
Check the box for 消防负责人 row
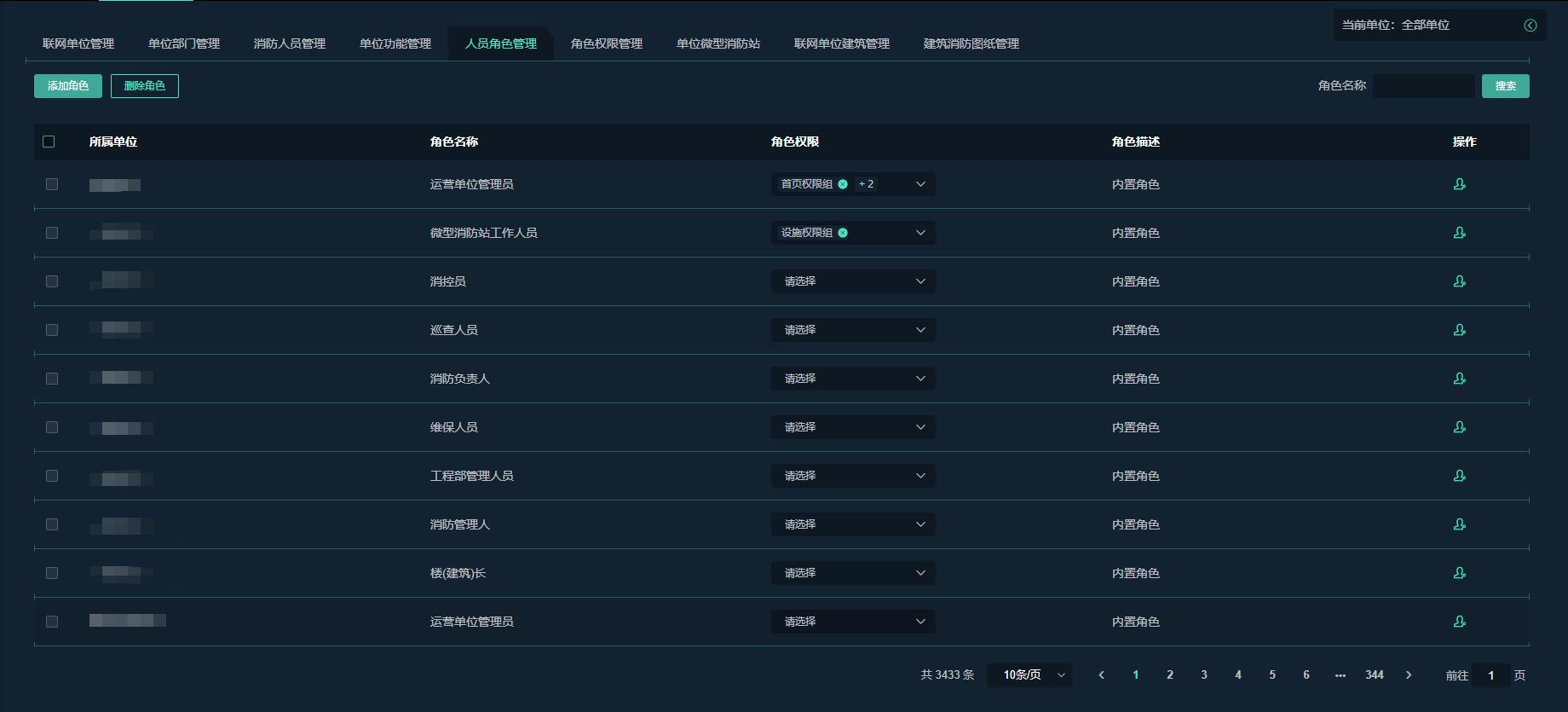pyautogui.click(x=52, y=379)
